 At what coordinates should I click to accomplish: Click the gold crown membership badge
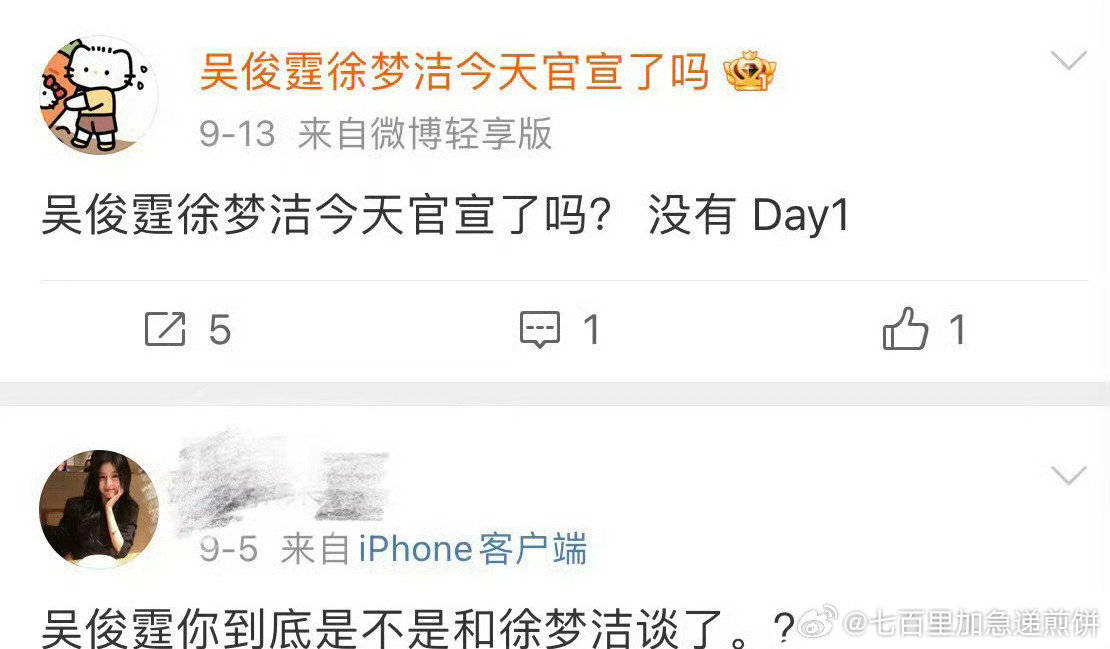(x=750, y=71)
